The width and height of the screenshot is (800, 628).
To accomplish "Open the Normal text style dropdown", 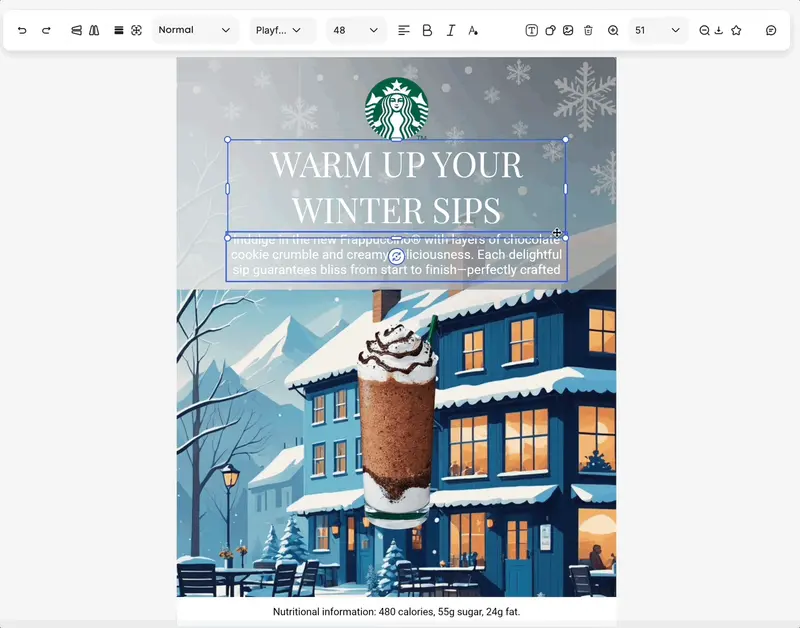I will click(x=195, y=30).
